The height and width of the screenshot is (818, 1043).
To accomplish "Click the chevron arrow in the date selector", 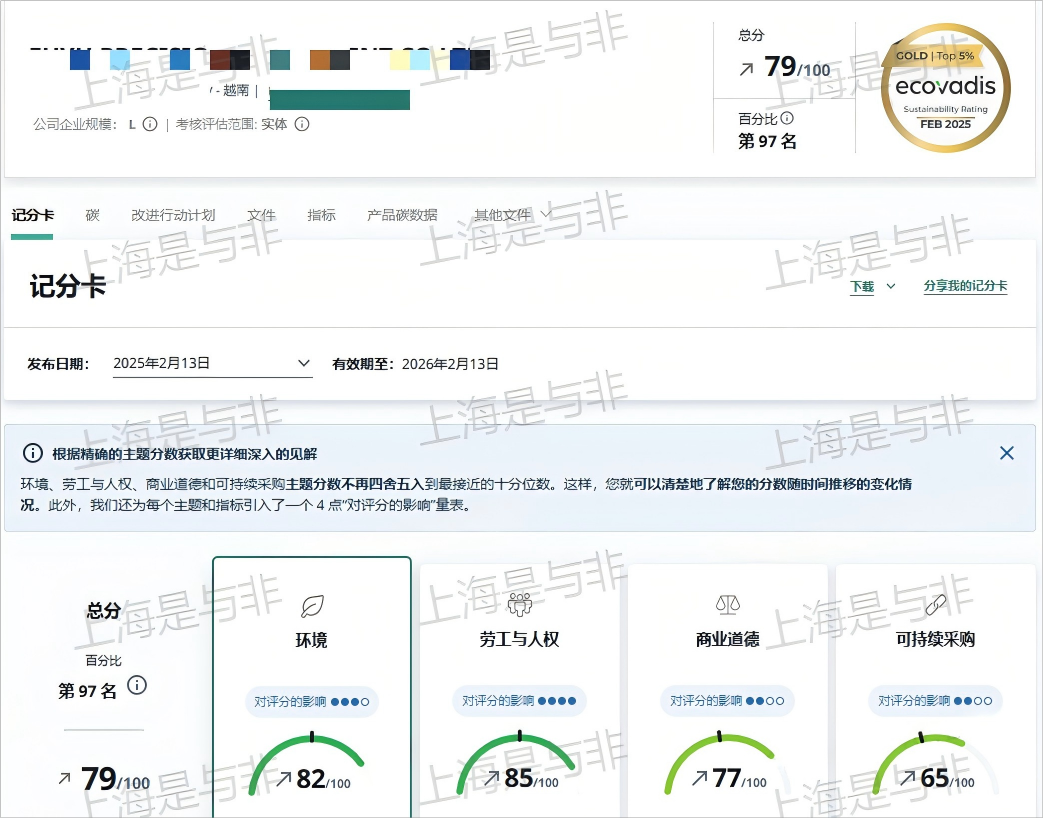I will 303,363.
